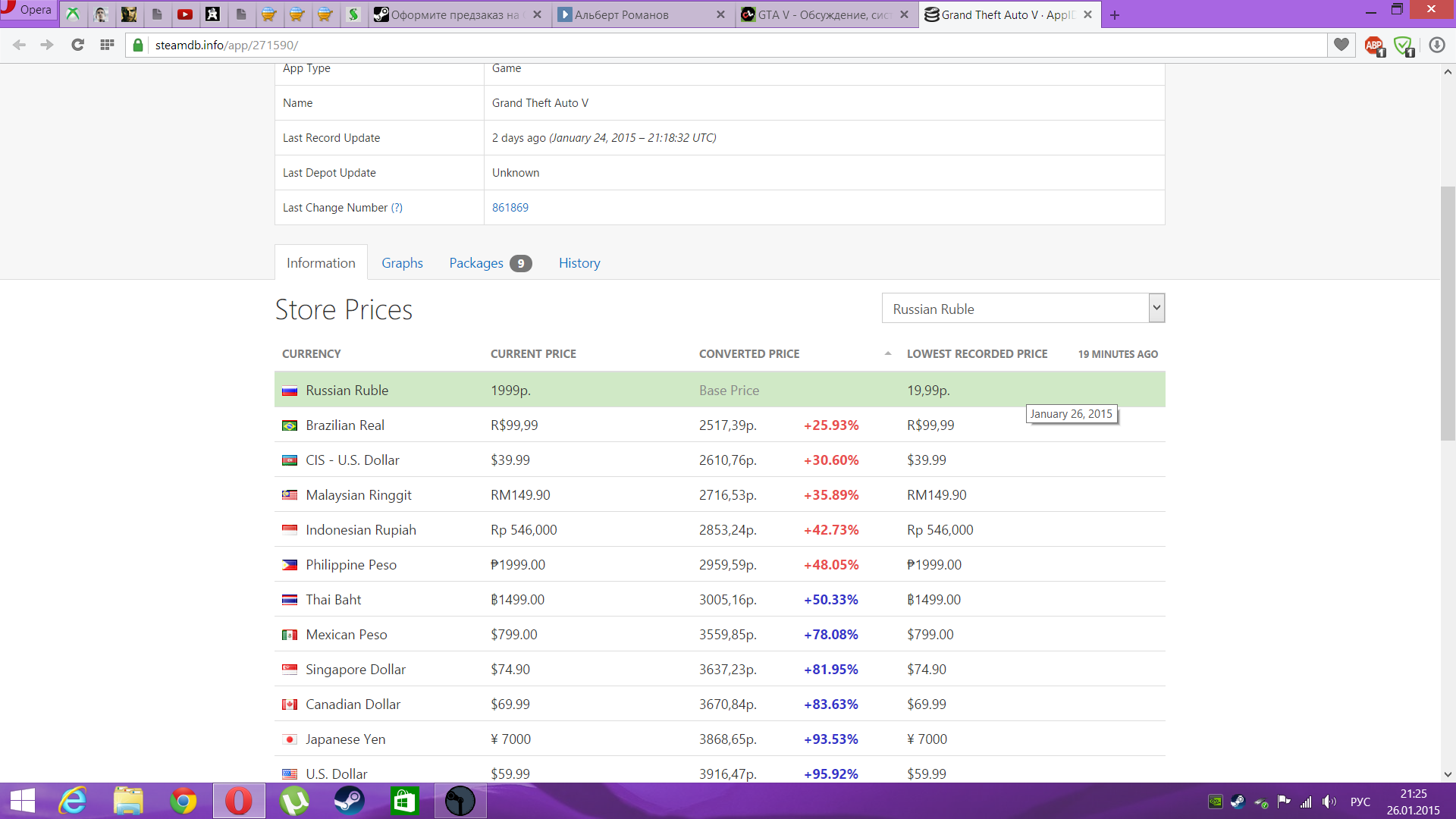
Task: Sort by Currency column header
Action: click(x=311, y=354)
